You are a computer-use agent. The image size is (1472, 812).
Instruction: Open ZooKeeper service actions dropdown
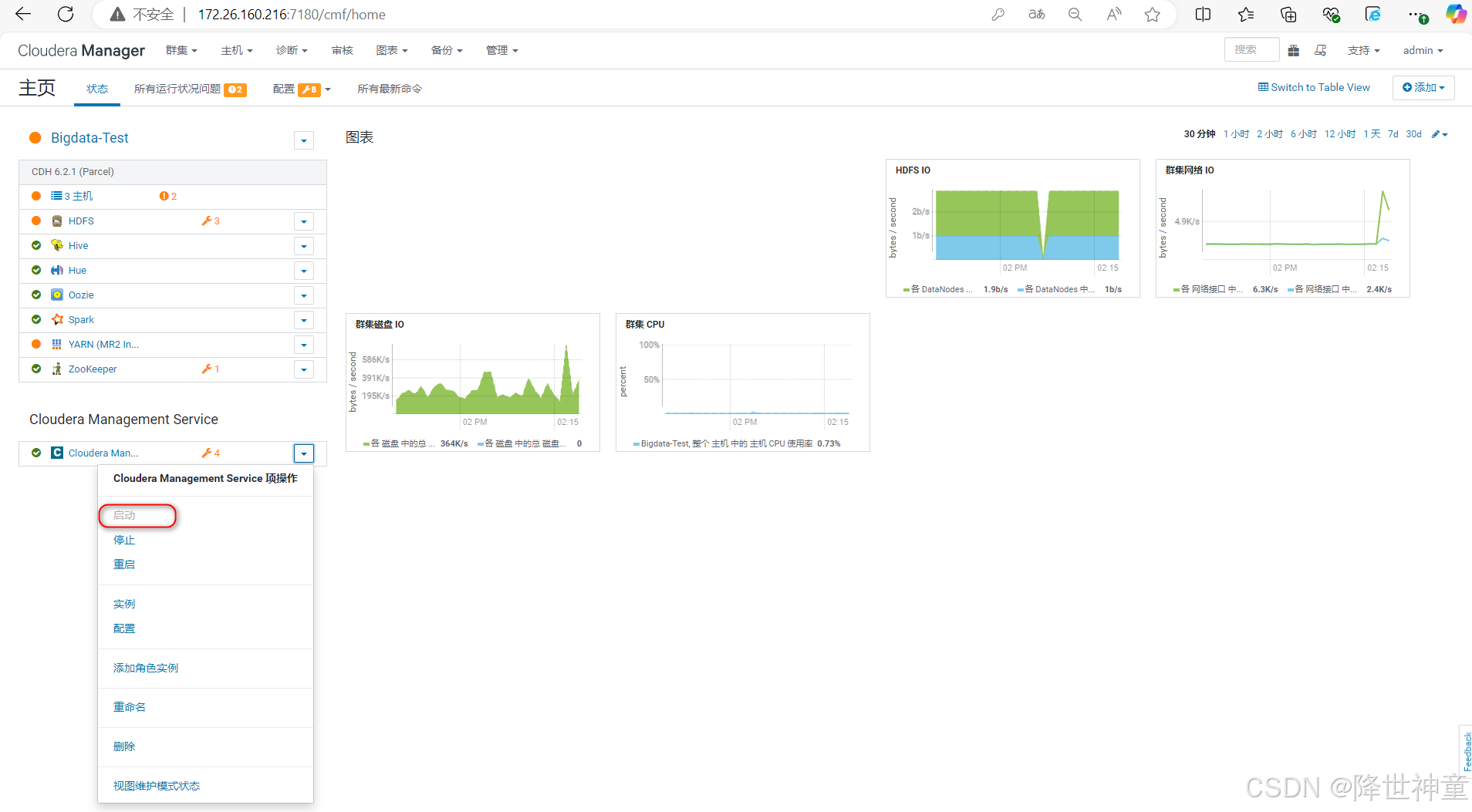(304, 369)
